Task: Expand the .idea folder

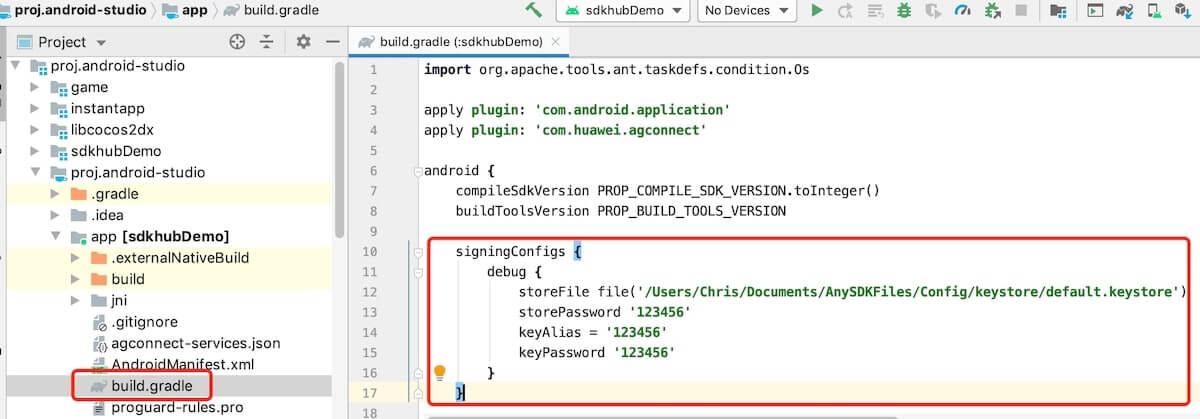Action: click(55, 215)
